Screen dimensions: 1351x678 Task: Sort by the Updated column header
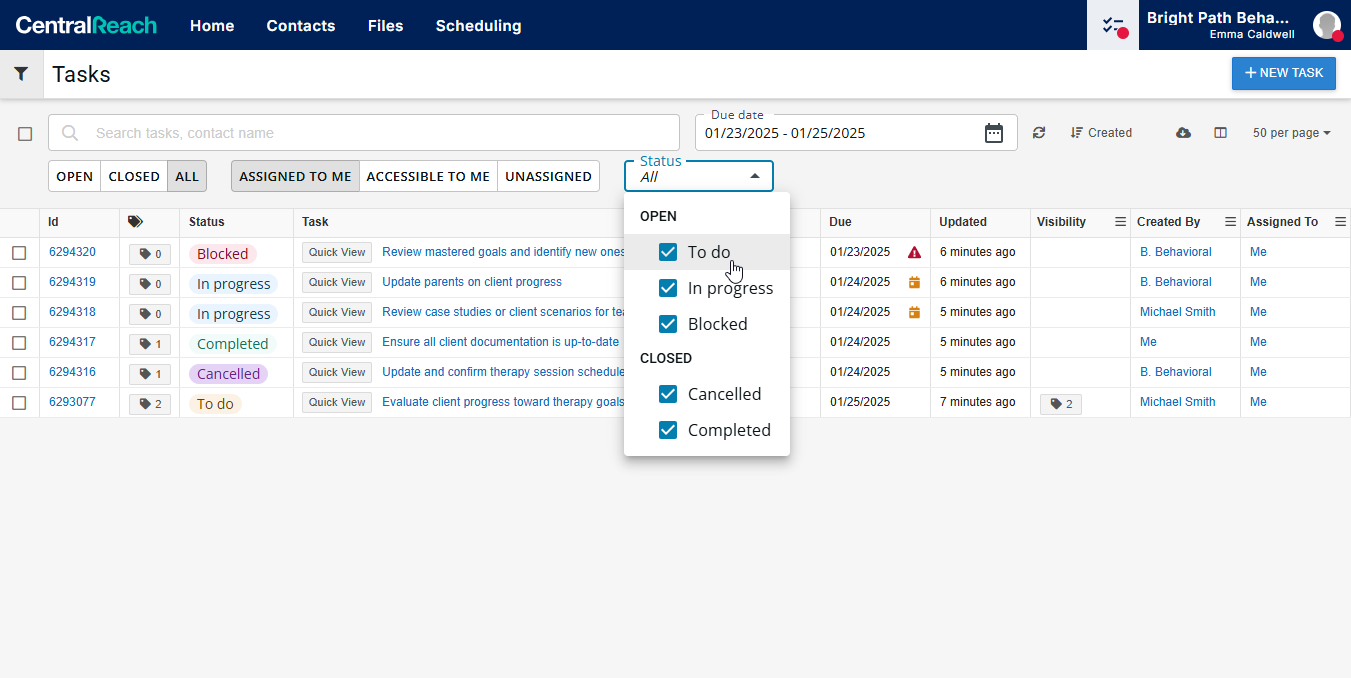point(963,222)
